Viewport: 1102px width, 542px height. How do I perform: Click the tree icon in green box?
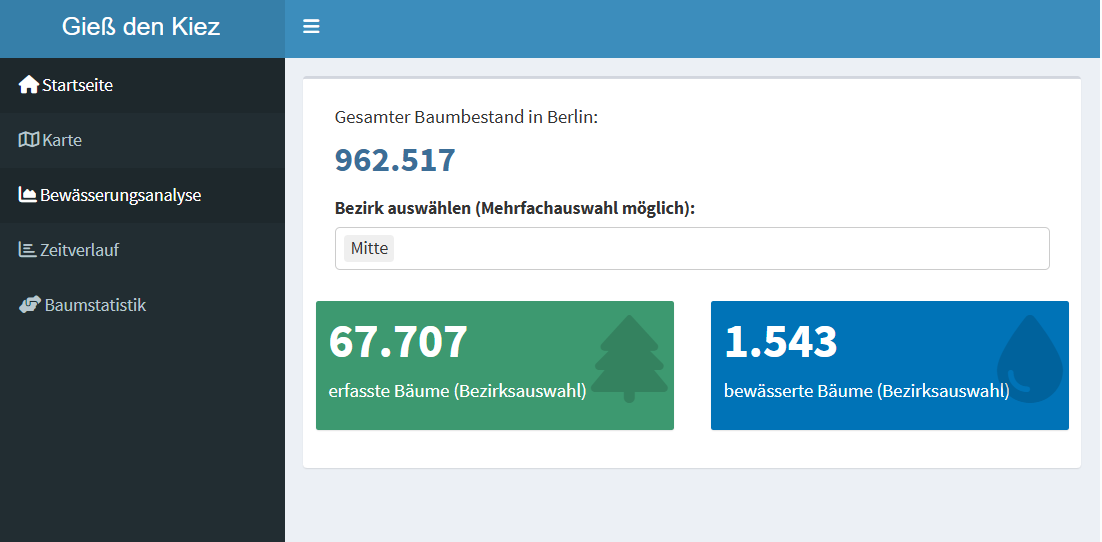coord(629,359)
